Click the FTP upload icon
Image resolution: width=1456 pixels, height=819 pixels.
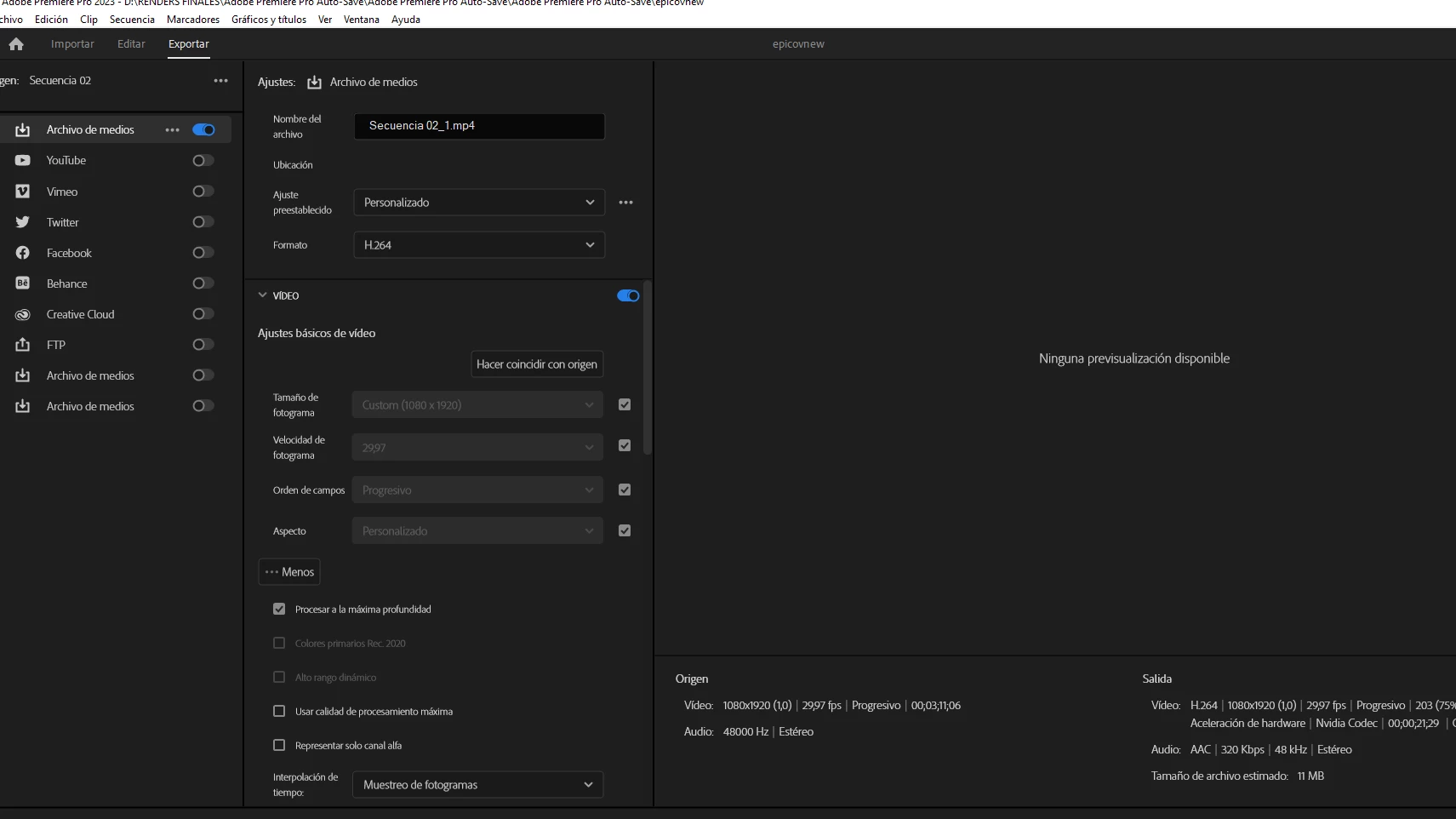(23, 345)
